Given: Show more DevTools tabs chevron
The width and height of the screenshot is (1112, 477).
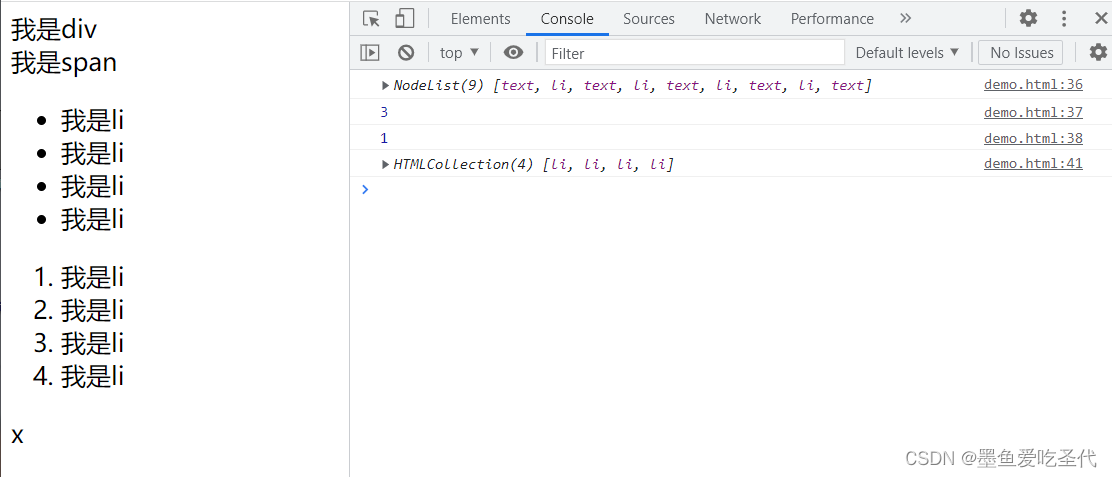Looking at the screenshot, I should pos(905,18).
